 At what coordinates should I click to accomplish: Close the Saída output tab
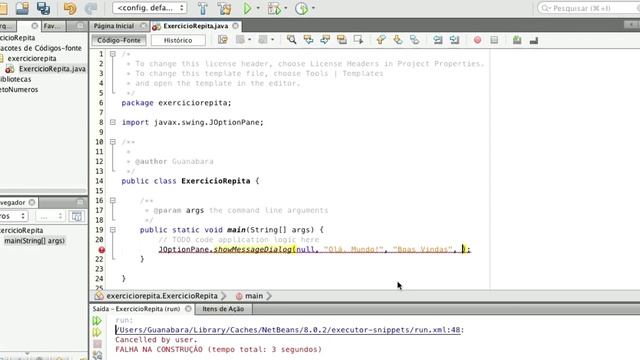(188, 309)
